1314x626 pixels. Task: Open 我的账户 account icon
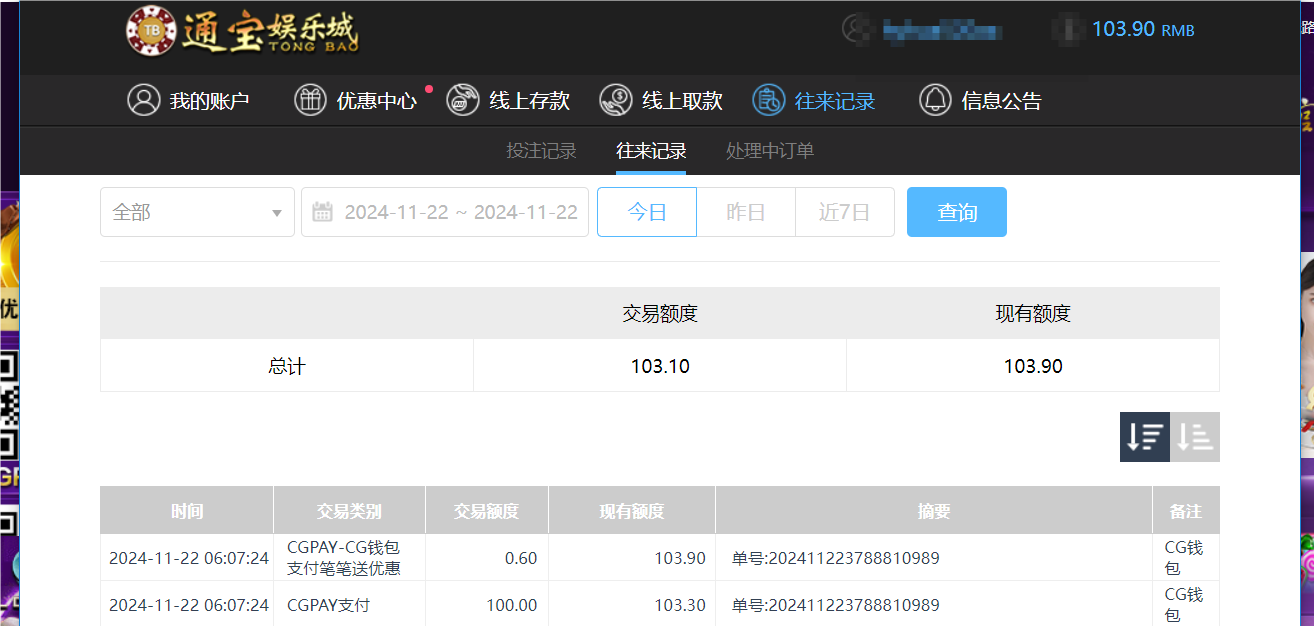point(143,100)
